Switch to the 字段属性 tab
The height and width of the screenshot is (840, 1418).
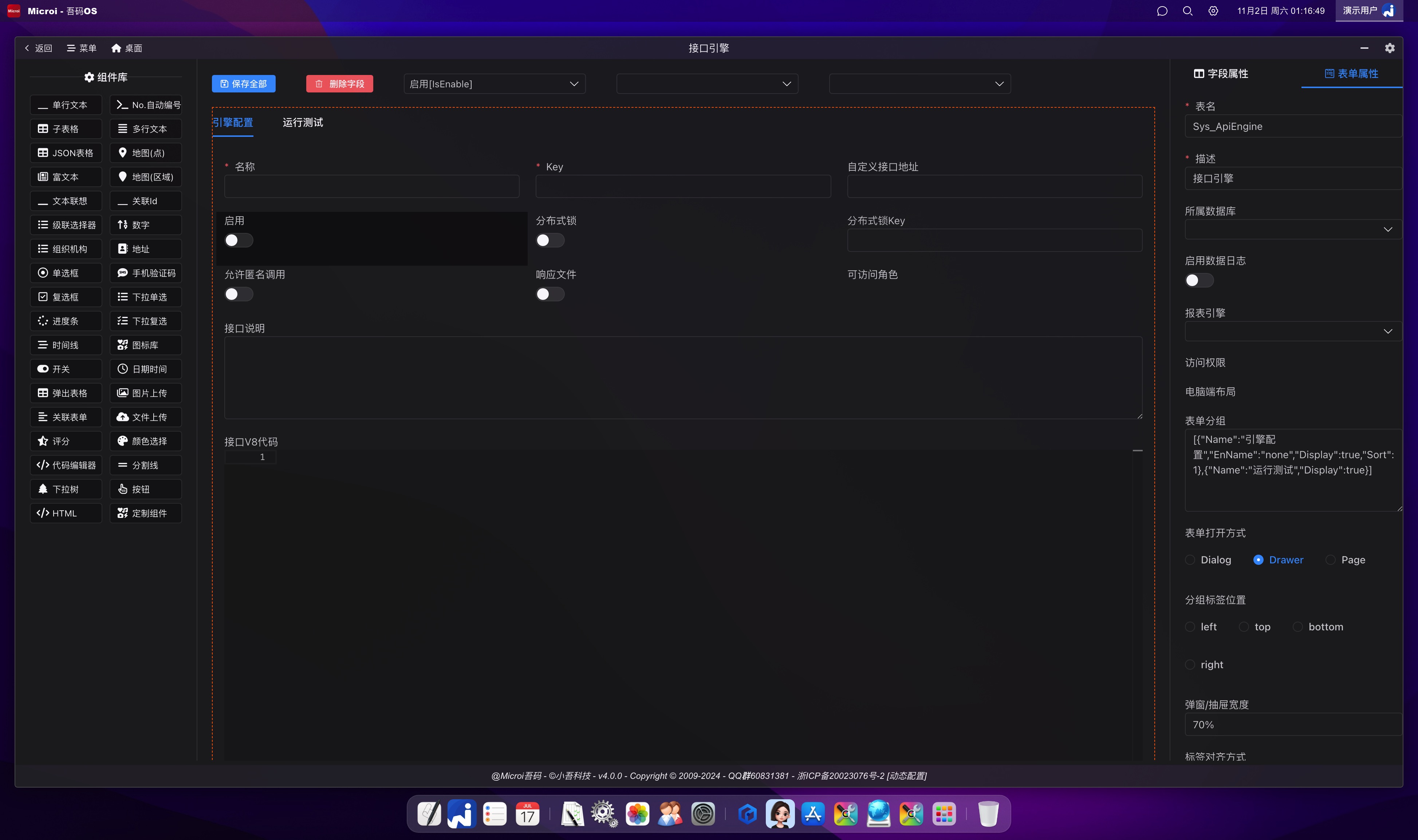(1221, 74)
